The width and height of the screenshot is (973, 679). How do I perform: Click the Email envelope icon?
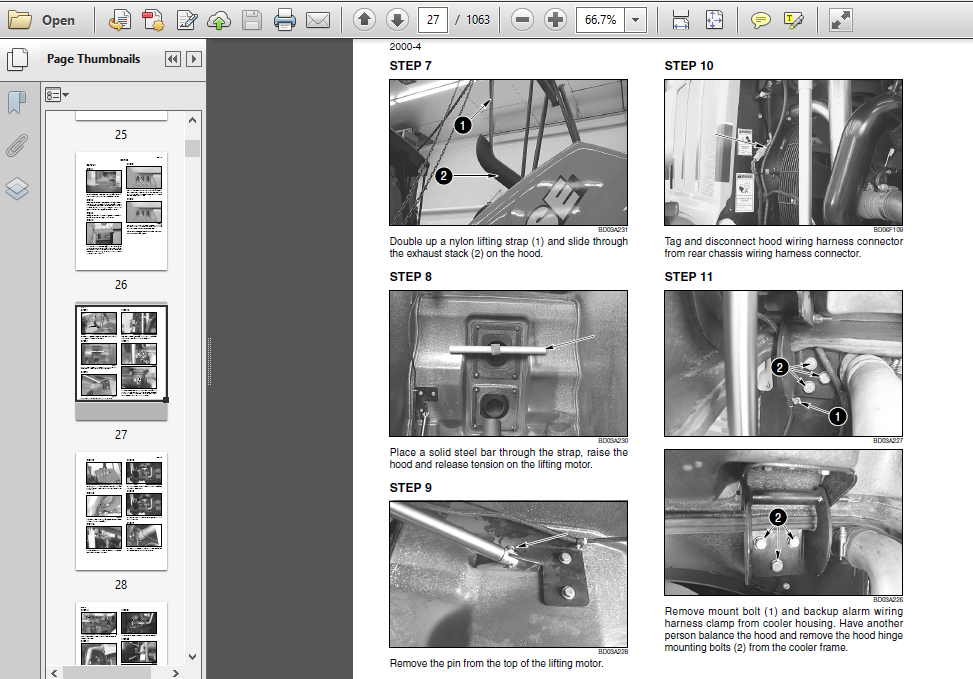click(318, 20)
